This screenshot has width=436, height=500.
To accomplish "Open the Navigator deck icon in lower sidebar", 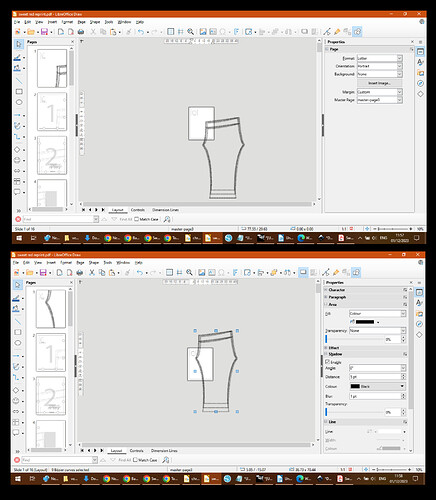I will [x=419, y=324].
